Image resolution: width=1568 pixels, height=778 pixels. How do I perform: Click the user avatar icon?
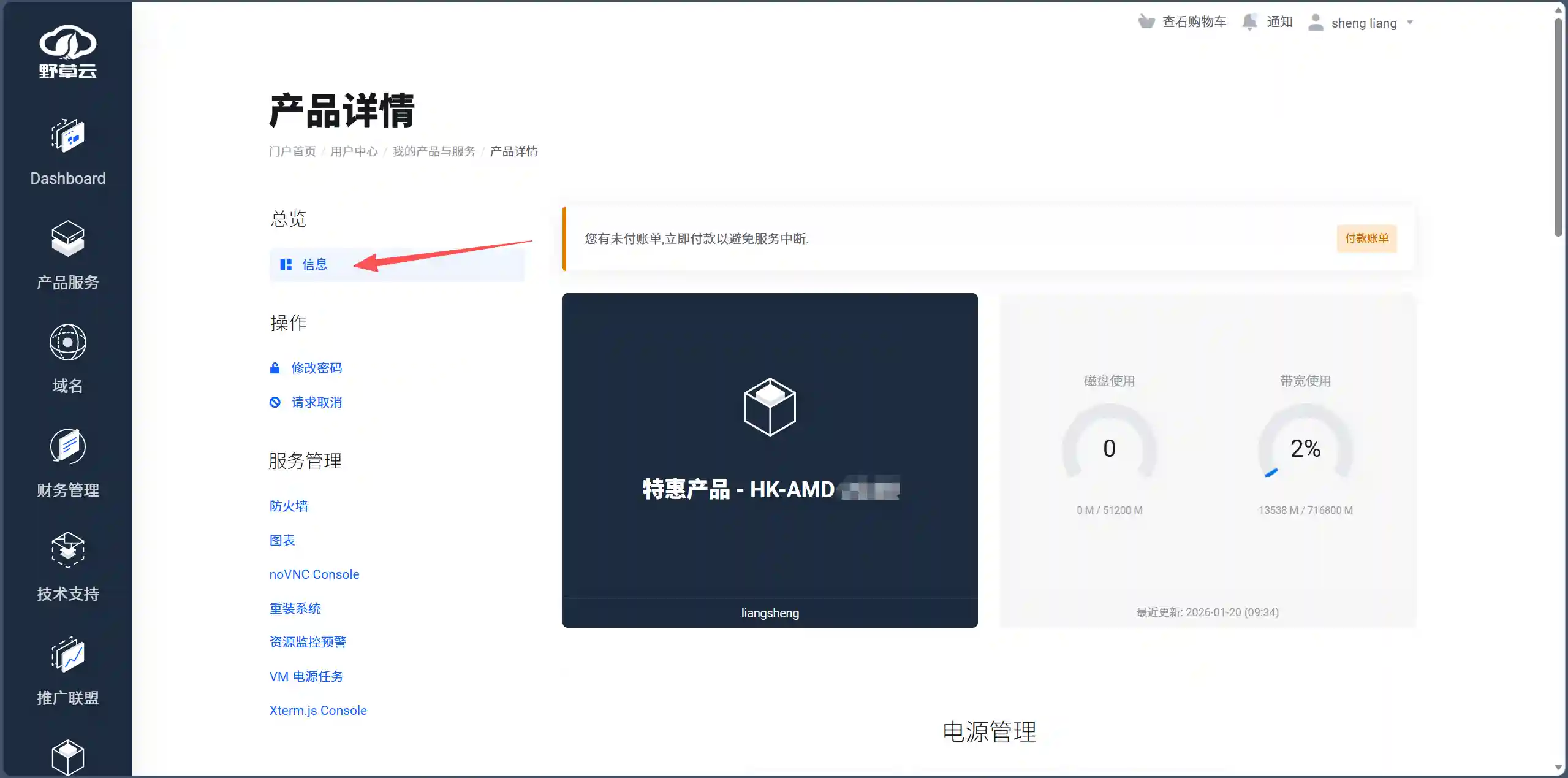tap(1316, 22)
